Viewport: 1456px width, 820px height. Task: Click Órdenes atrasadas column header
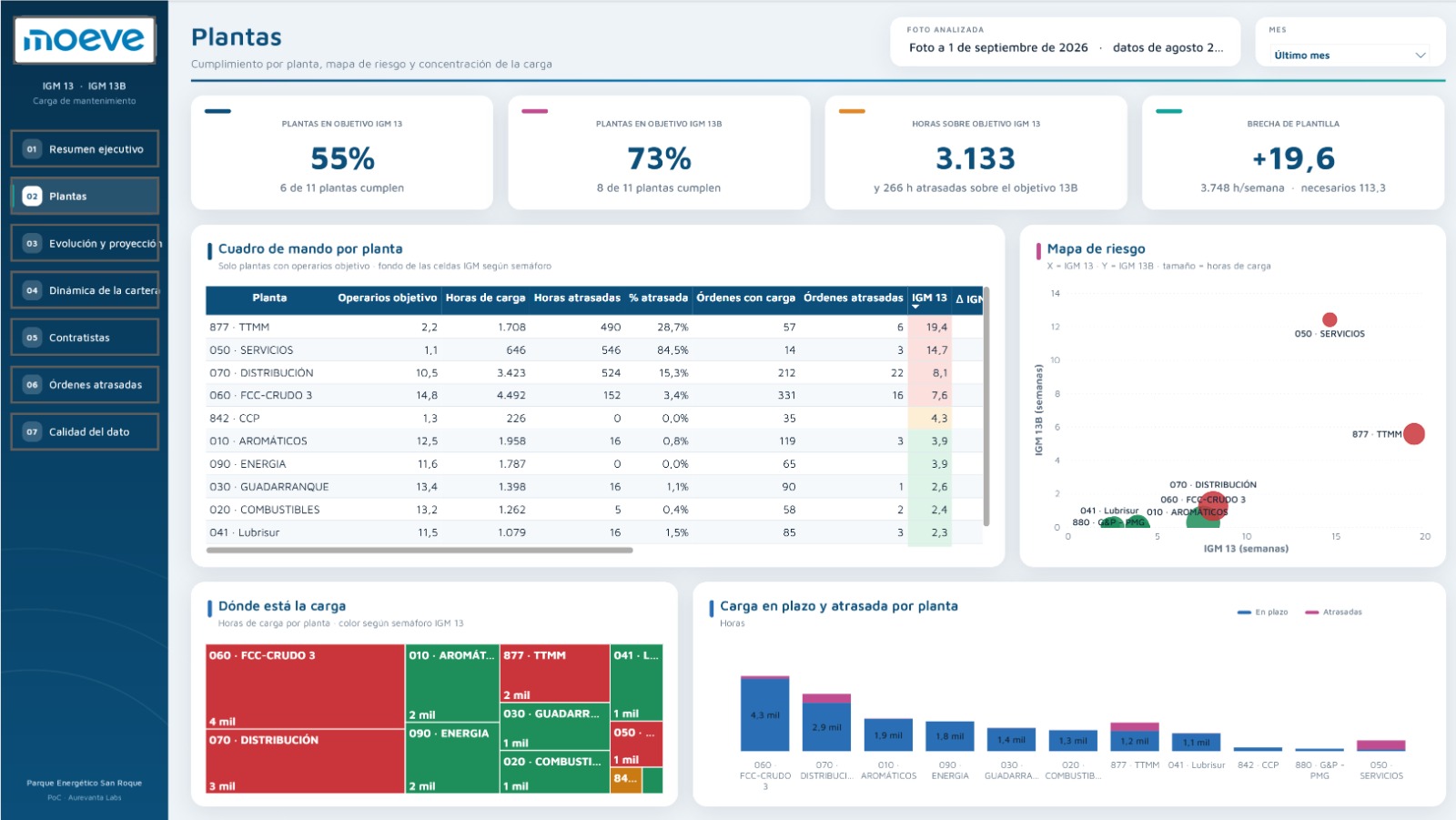coord(854,299)
